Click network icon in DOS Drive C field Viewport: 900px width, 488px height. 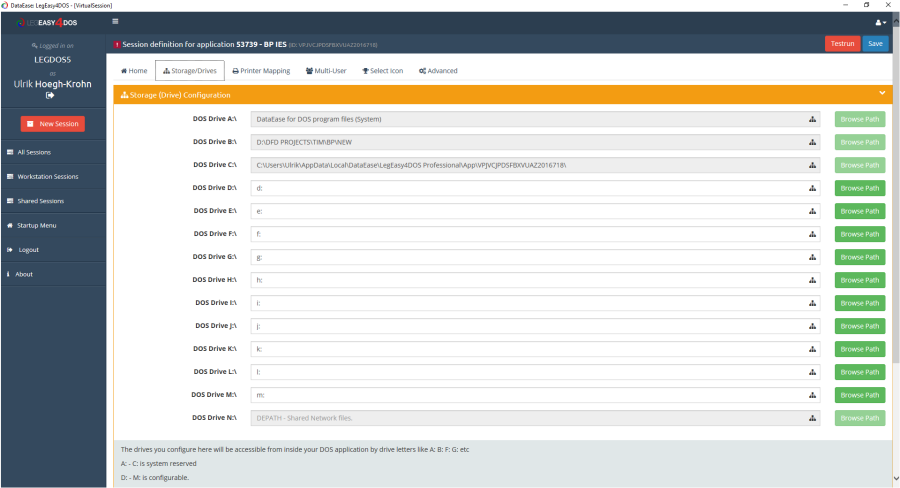click(812, 165)
